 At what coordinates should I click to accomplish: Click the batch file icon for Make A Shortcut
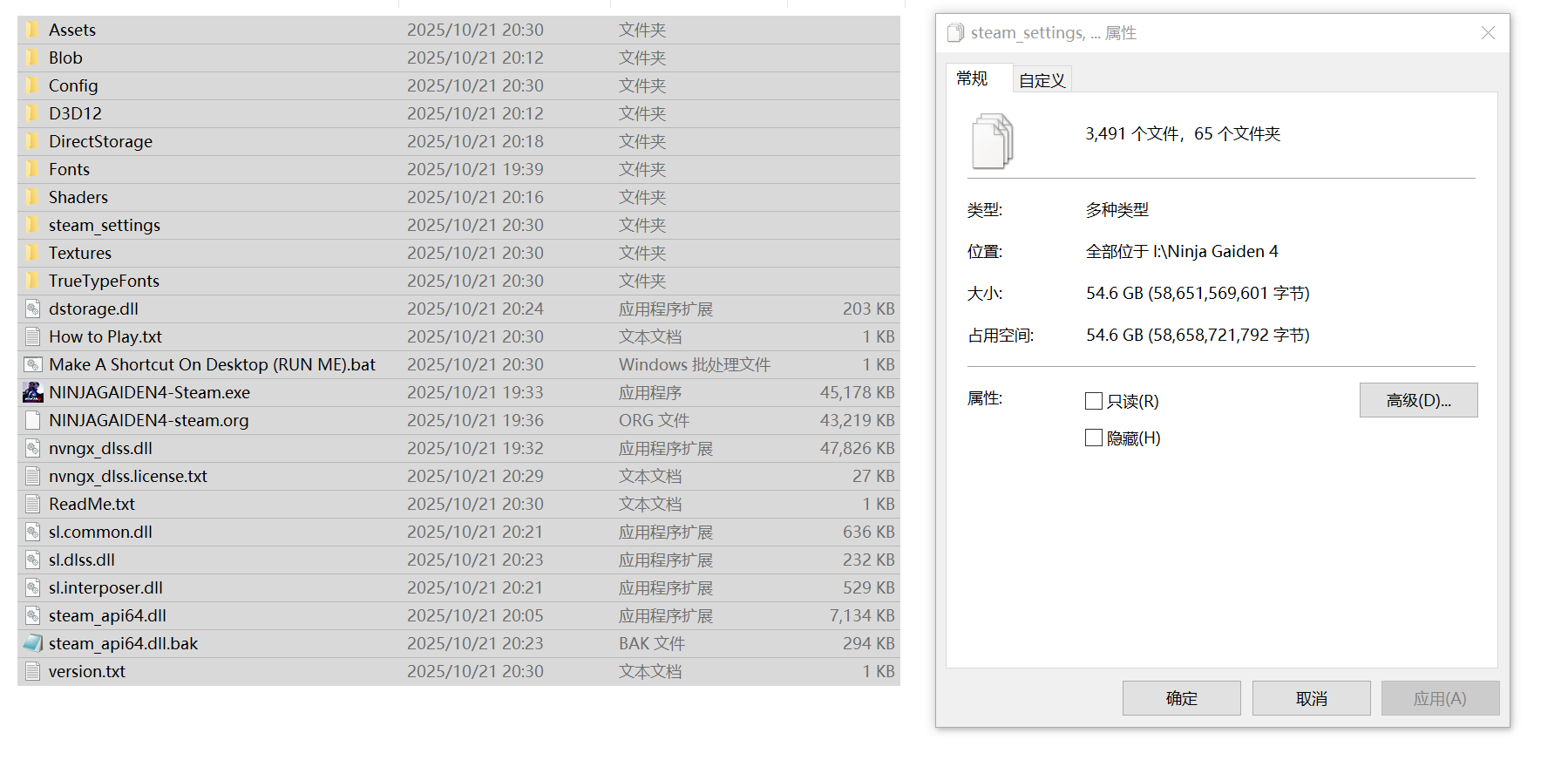click(x=33, y=364)
